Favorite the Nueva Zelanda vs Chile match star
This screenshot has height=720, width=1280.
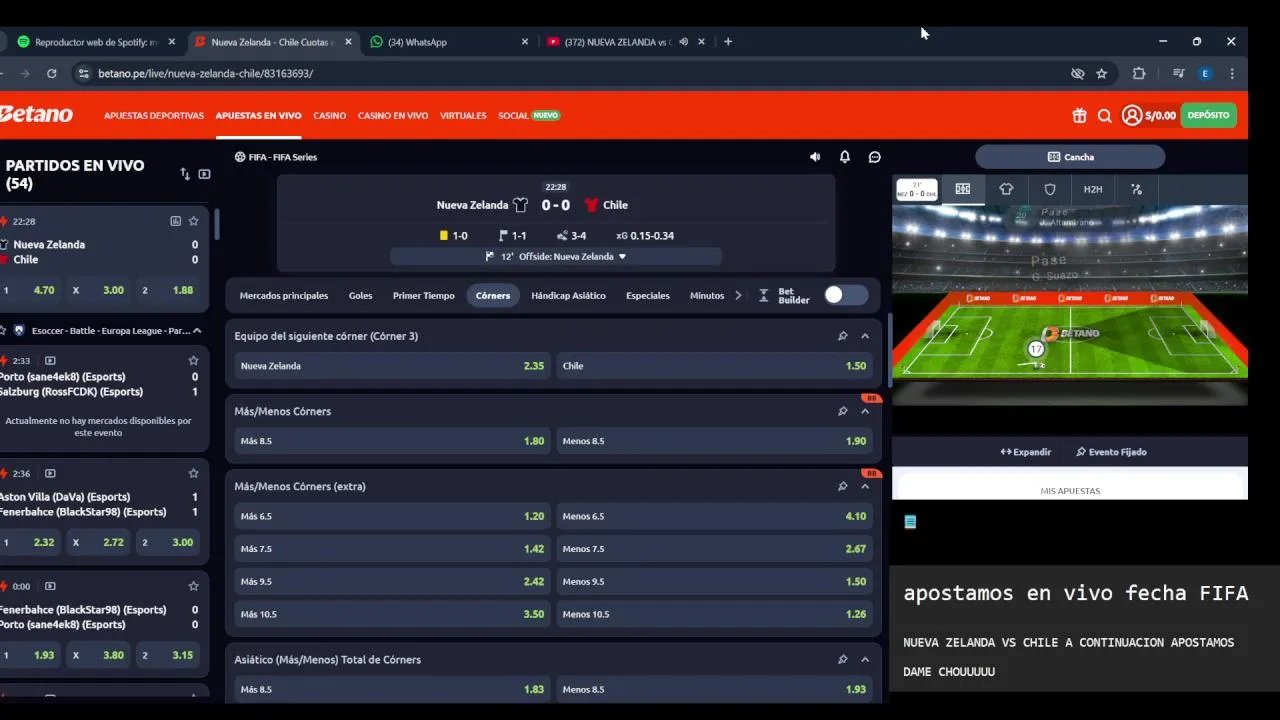[194, 221]
